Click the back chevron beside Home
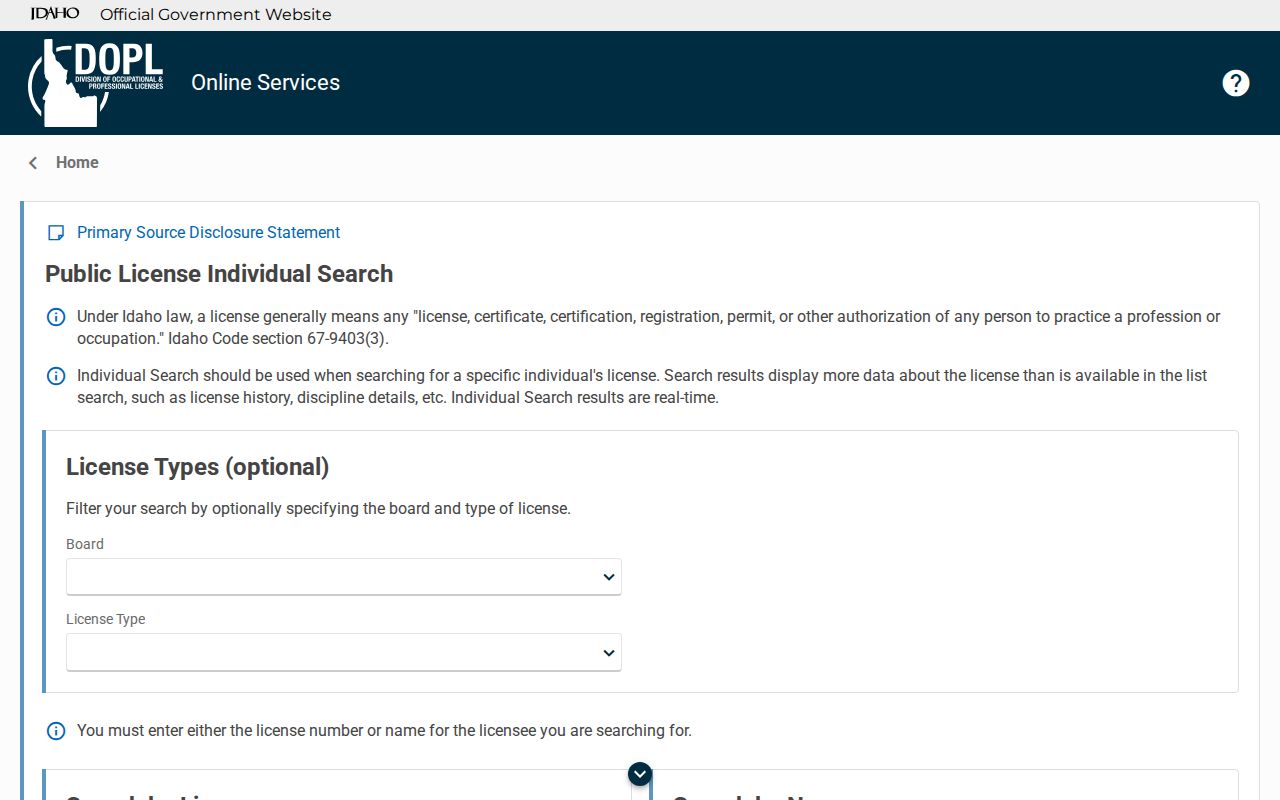Image resolution: width=1280 pixels, height=800 pixels. pyautogui.click(x=33, y=163)
